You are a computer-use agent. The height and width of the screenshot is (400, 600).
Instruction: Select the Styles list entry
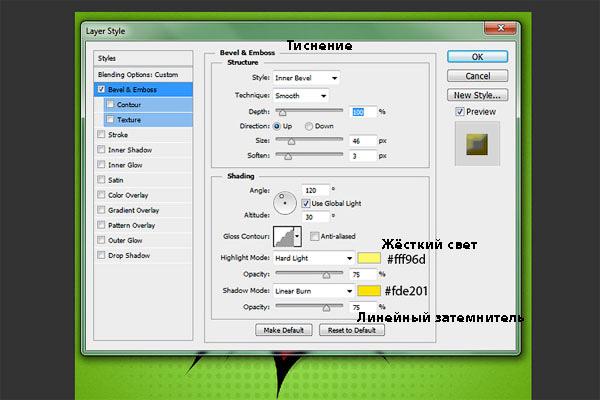pos(143,58)
